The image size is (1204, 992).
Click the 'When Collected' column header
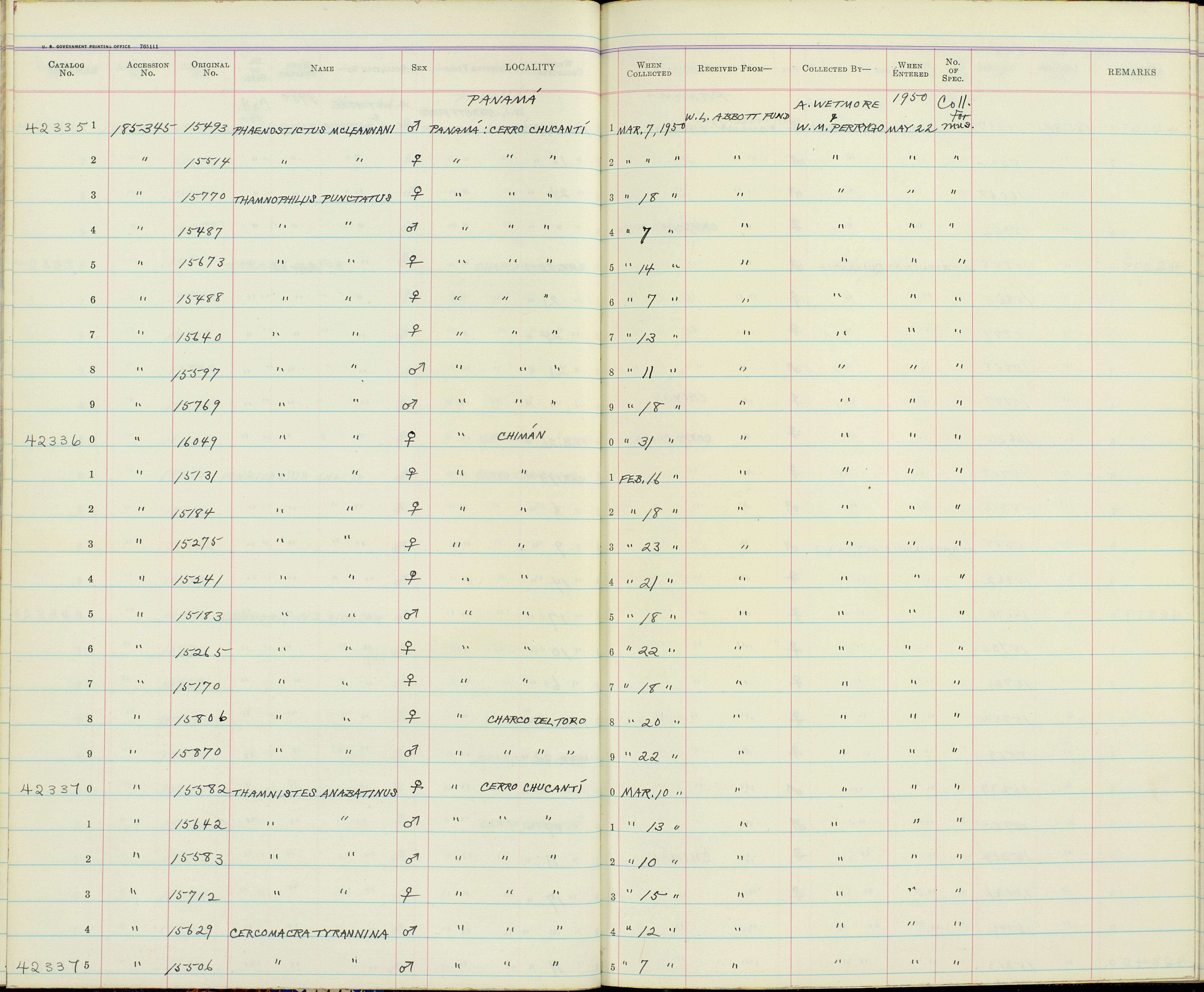649,69
